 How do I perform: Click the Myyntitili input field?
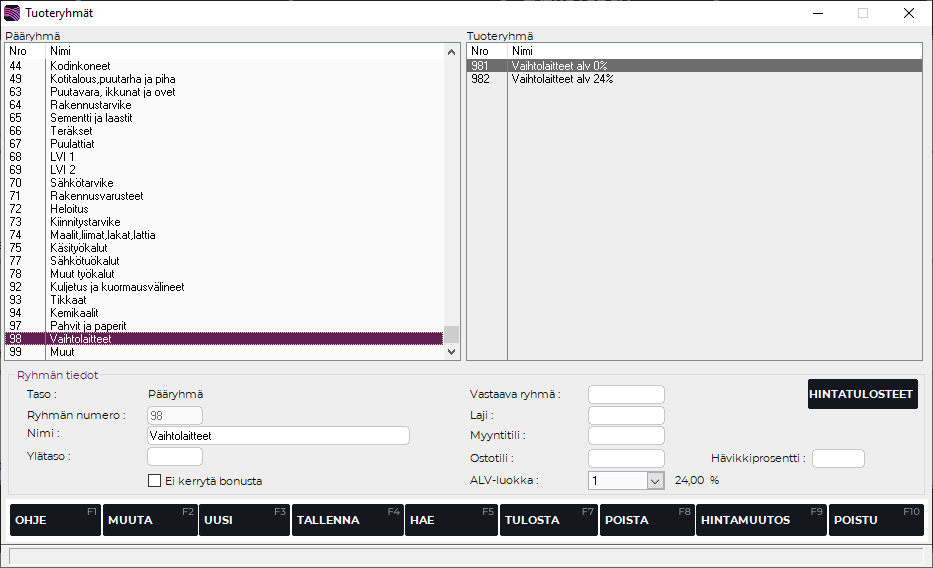(626, 436)
